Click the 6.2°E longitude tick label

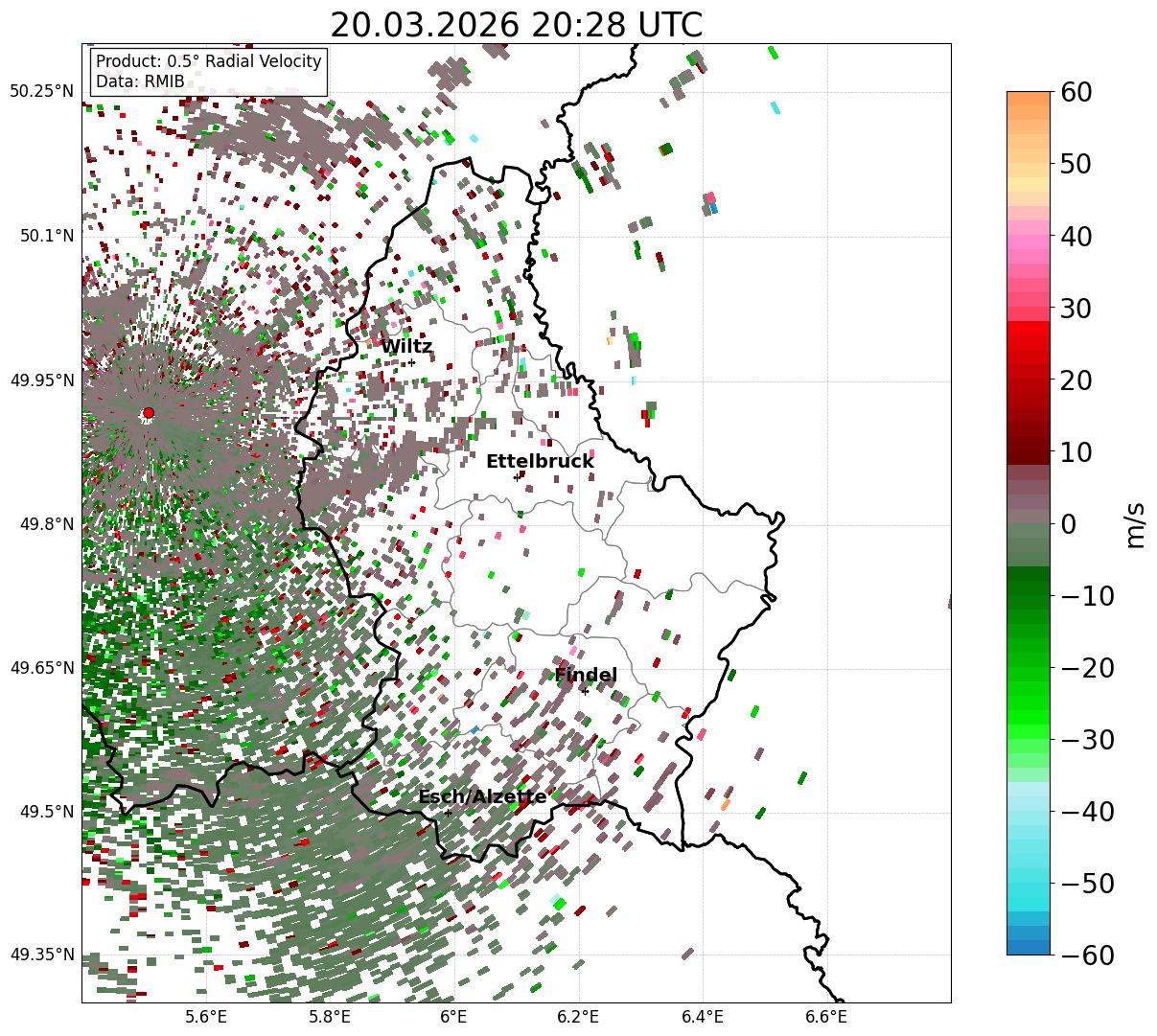pos(578,1017)
